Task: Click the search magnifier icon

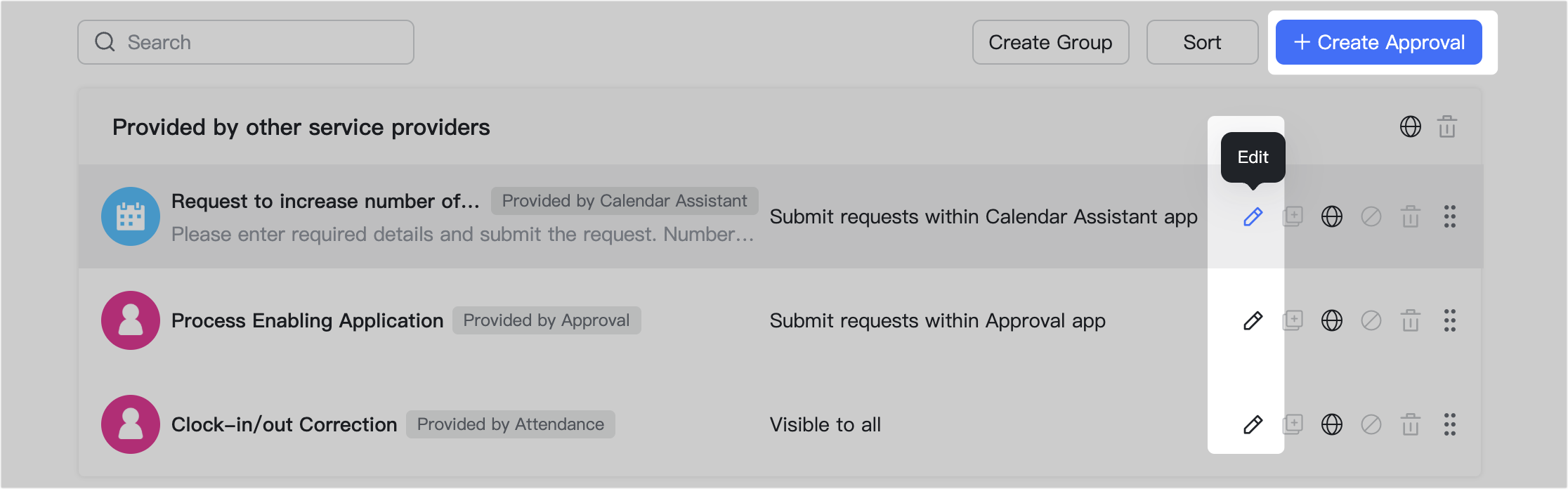Action: coord(105,41)
